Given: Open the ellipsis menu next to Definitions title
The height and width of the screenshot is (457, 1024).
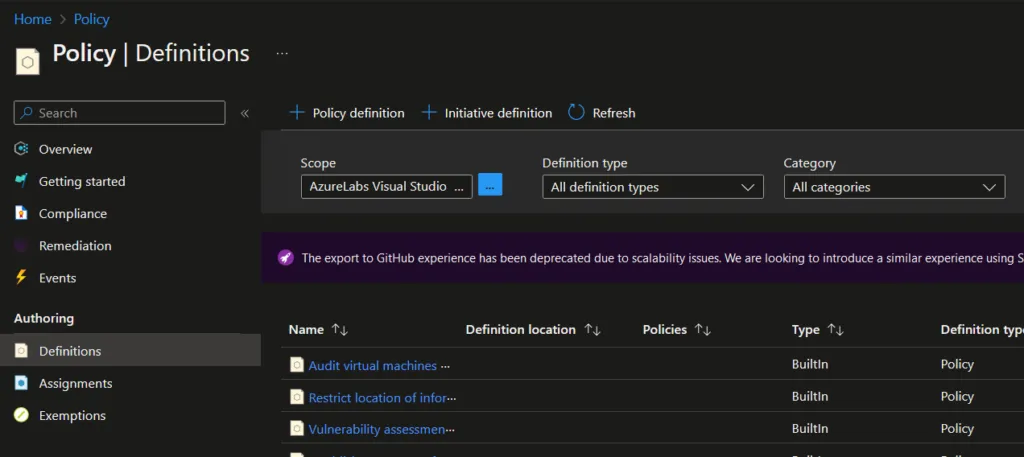Looking at the screenshot, I should click(282, 54).
